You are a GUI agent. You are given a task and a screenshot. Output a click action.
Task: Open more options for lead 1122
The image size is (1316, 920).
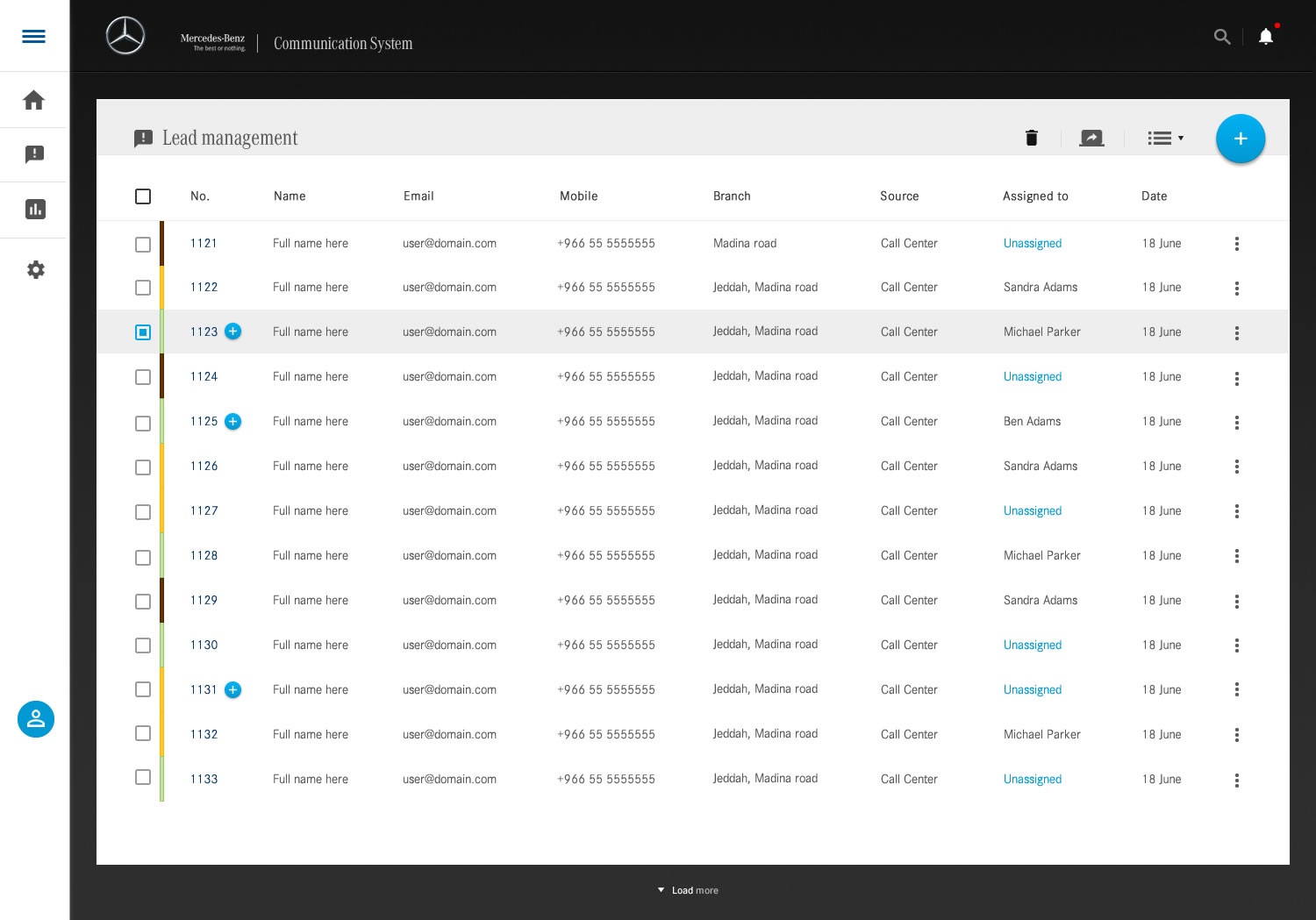pyautogui.click(x=1237, y=288)
